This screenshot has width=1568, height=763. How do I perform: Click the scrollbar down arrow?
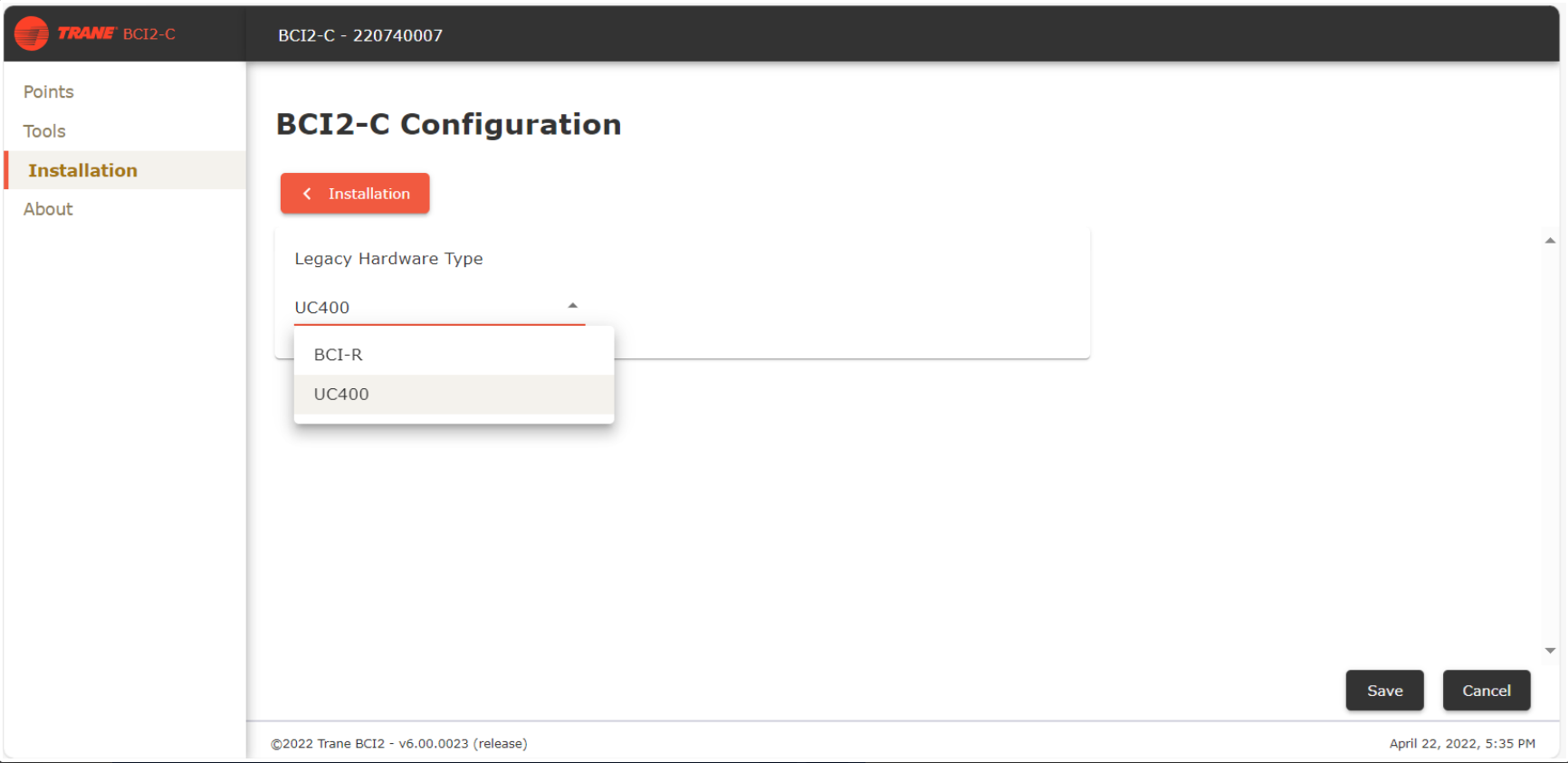tap(1550, 651)
